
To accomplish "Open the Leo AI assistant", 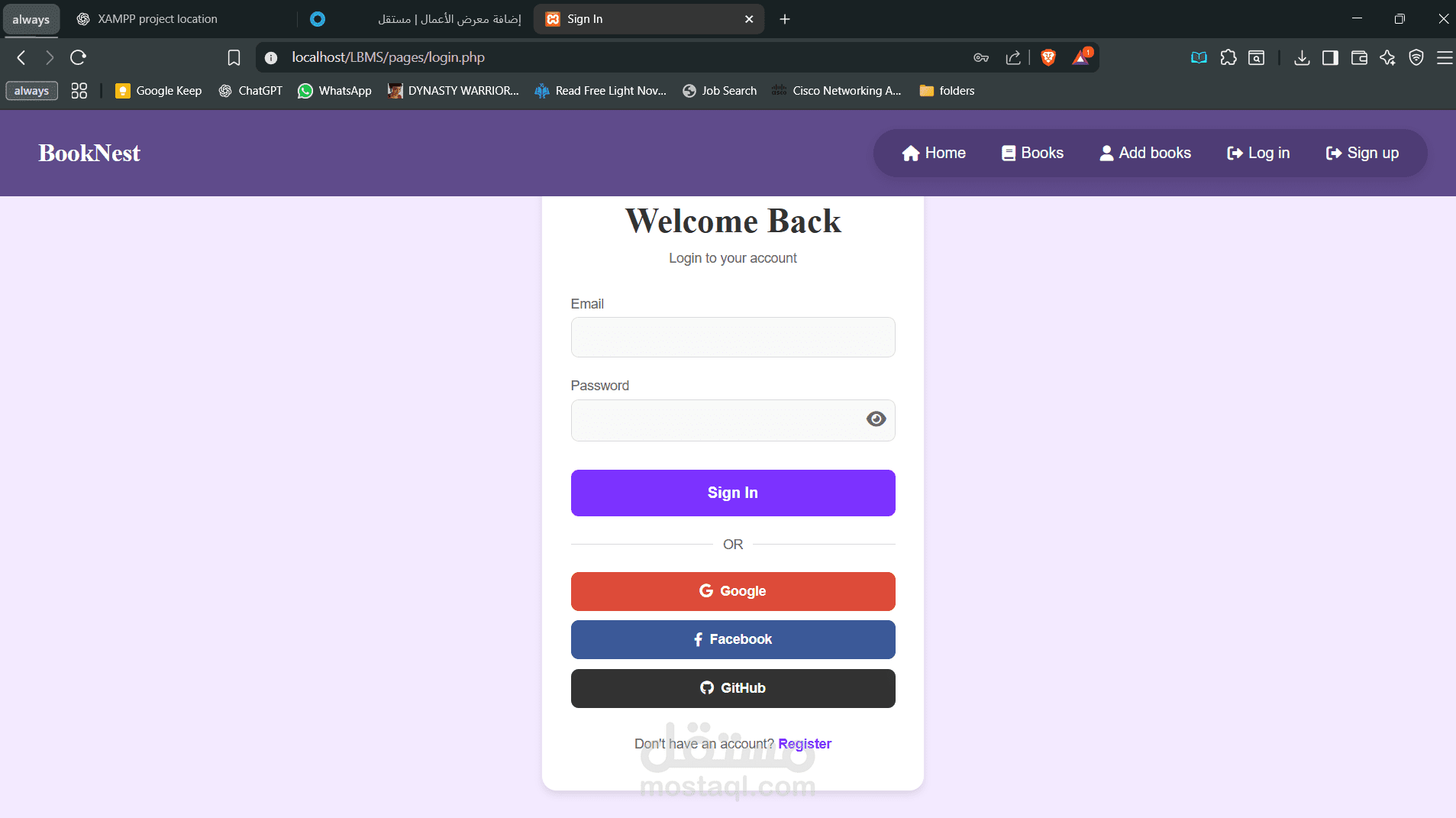I will click(x=1388, y=57).
